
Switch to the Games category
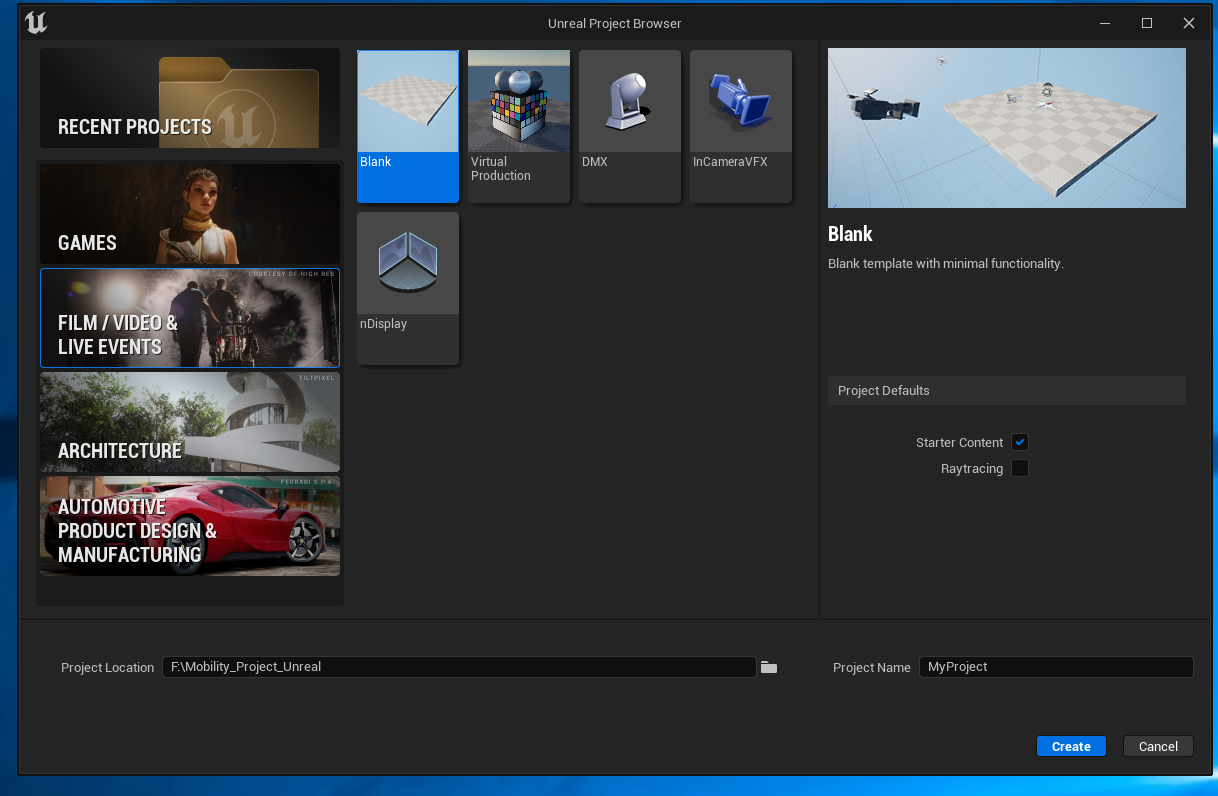pyautogui.click(x=190, y=214)
